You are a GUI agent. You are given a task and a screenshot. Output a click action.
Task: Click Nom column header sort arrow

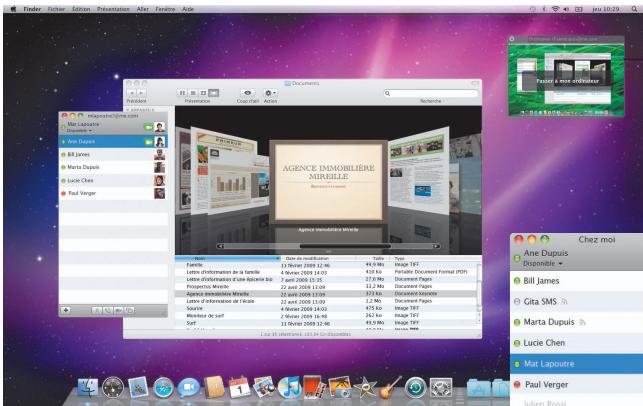(278, 258)
